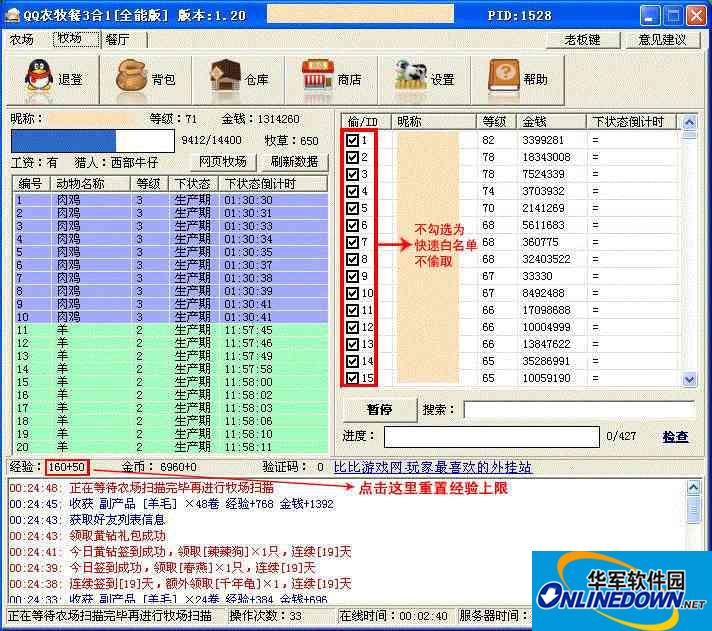Sort friends by 金钱 column header
Viewport: 712px width, 631px height.
click(551, 122)
